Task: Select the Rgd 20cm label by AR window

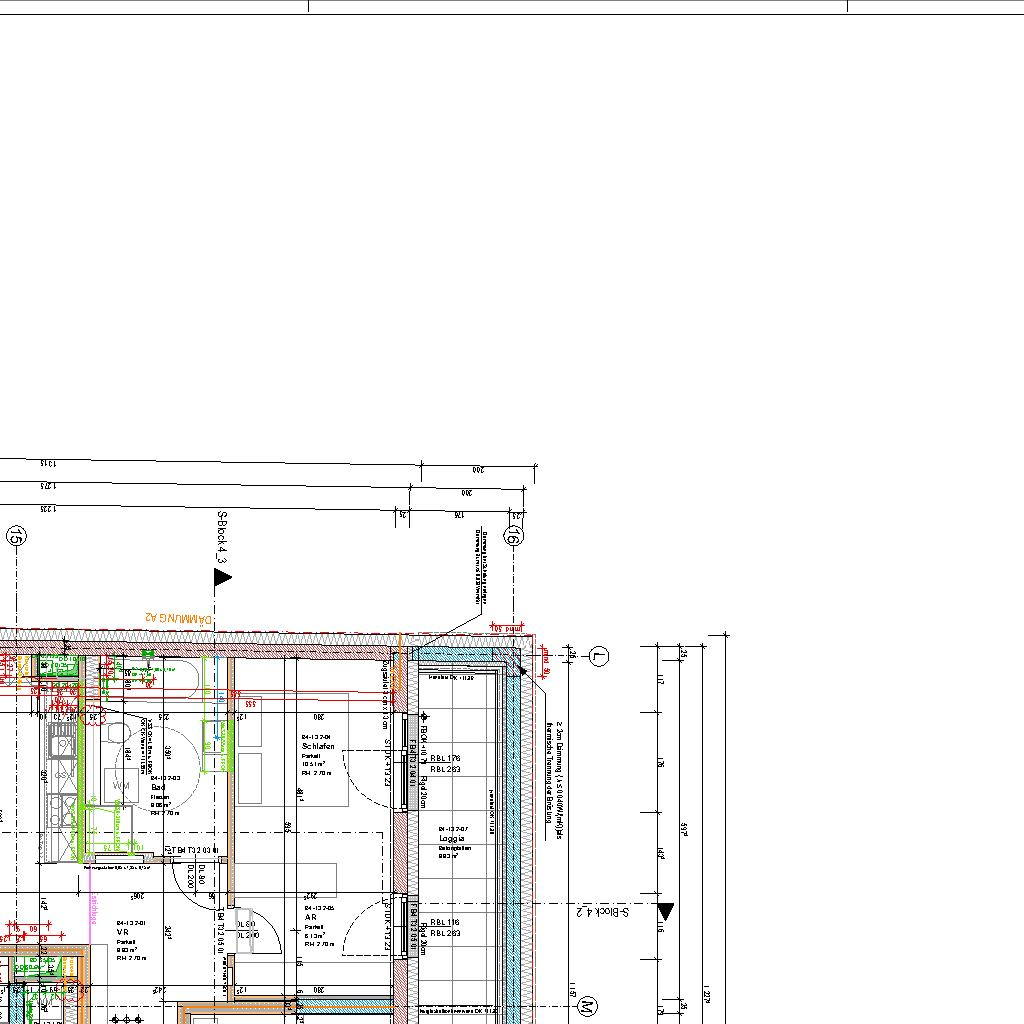Action: [423, 939]
